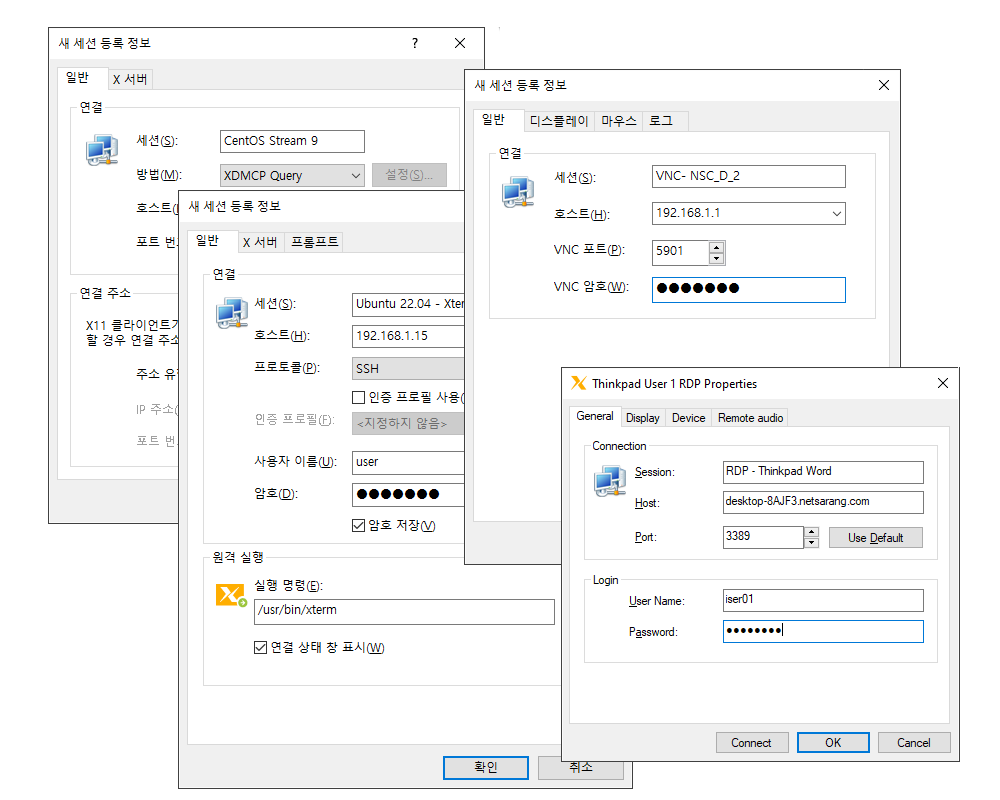The width and height of the screenshot is (1000, 800).
Task: Click the 사용자 이름 field containing user
Action: coord(408,463)
